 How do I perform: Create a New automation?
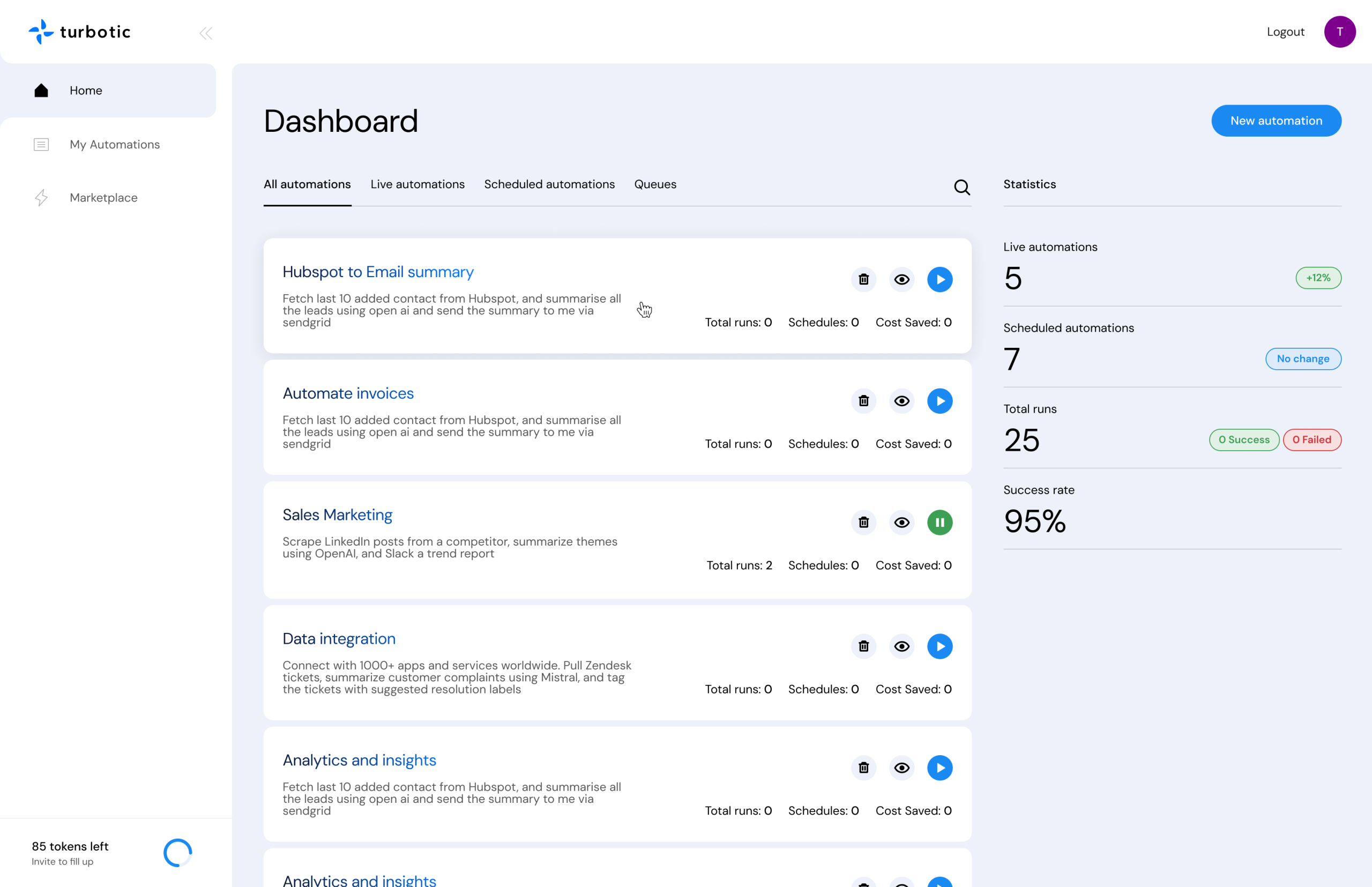pyautogui.click(x=1276, y=121)
